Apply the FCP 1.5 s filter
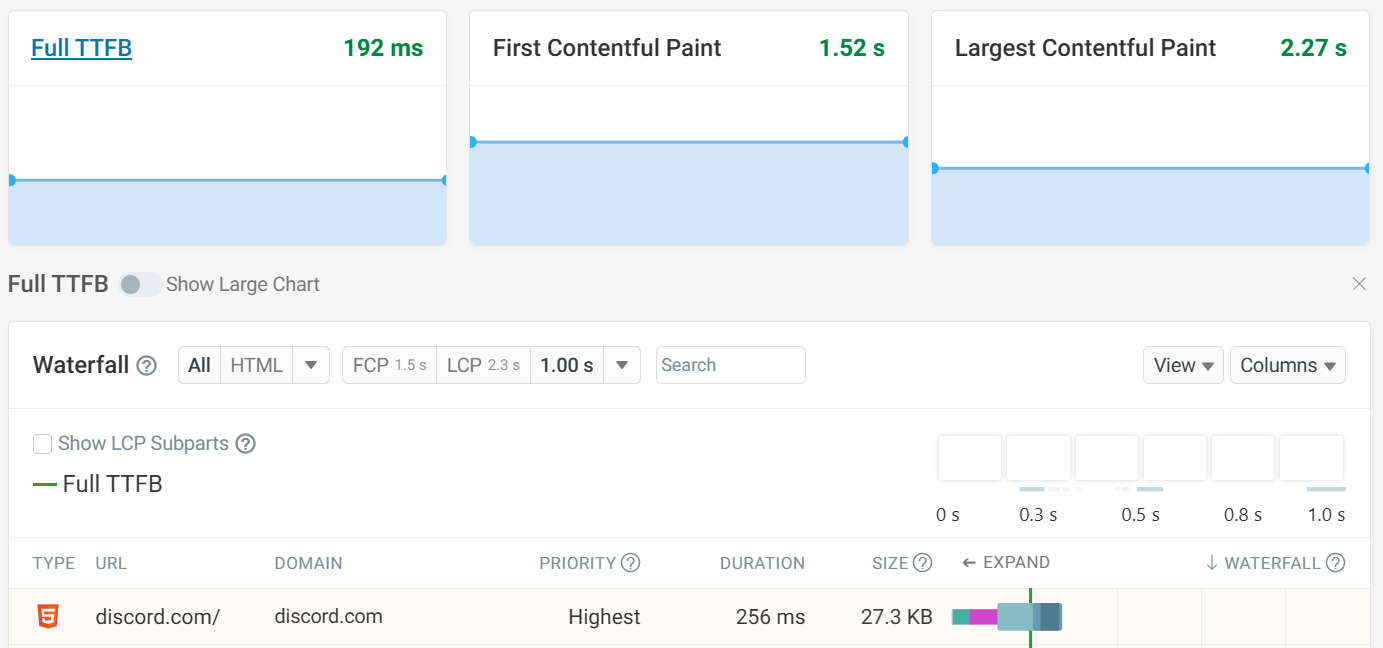 389,365
